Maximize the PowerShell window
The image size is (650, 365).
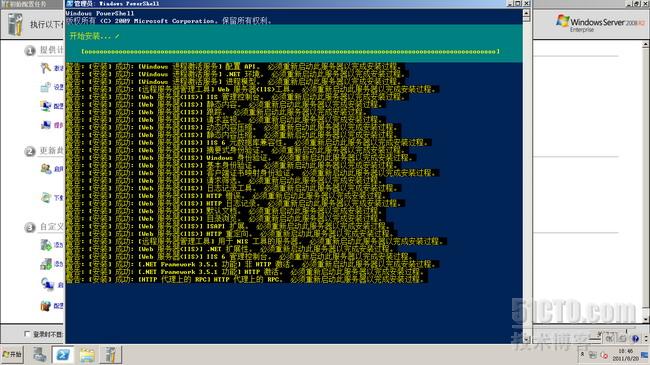tap(518, 3)
